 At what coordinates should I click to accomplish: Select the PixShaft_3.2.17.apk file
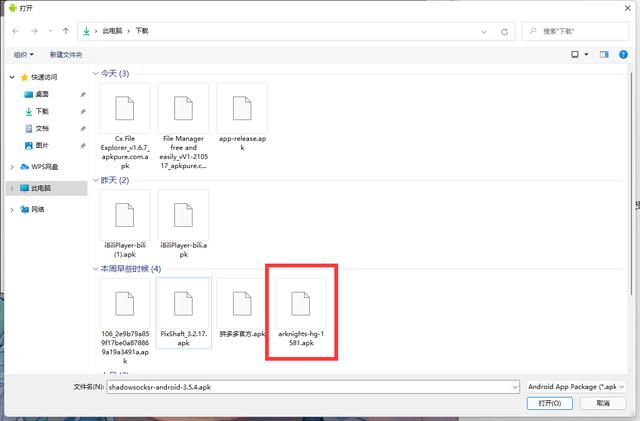pyautogui.click(x=184, y=312)
